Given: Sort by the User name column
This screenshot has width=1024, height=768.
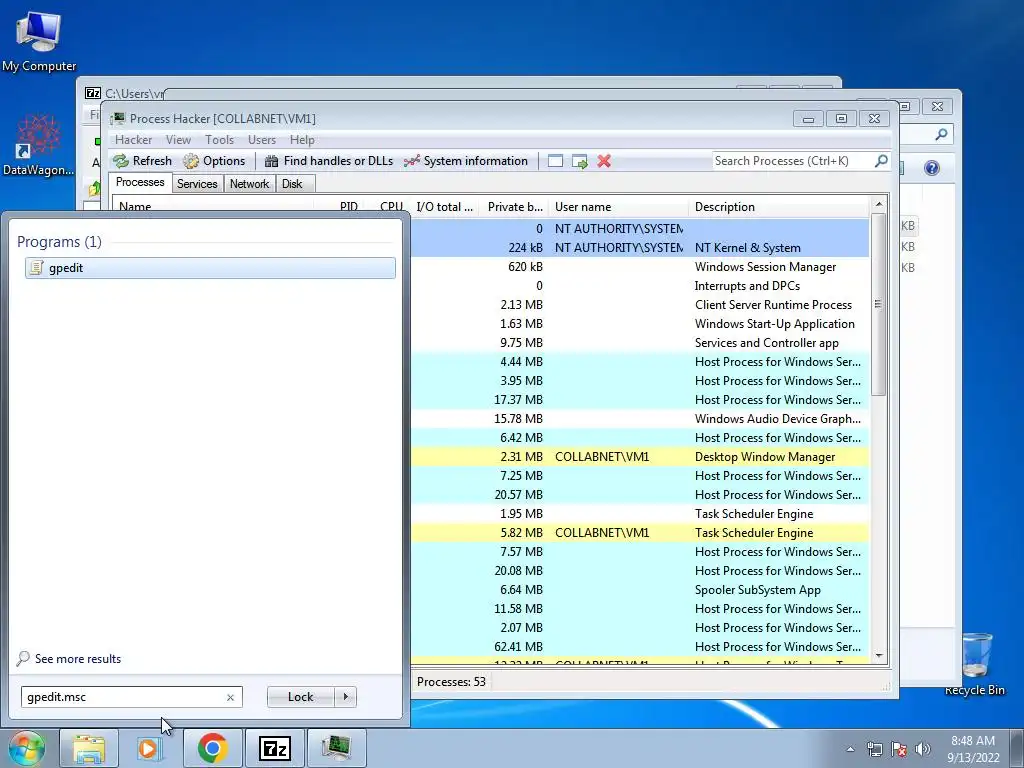Looking at the screenshot, I should (x=618, y=206).
